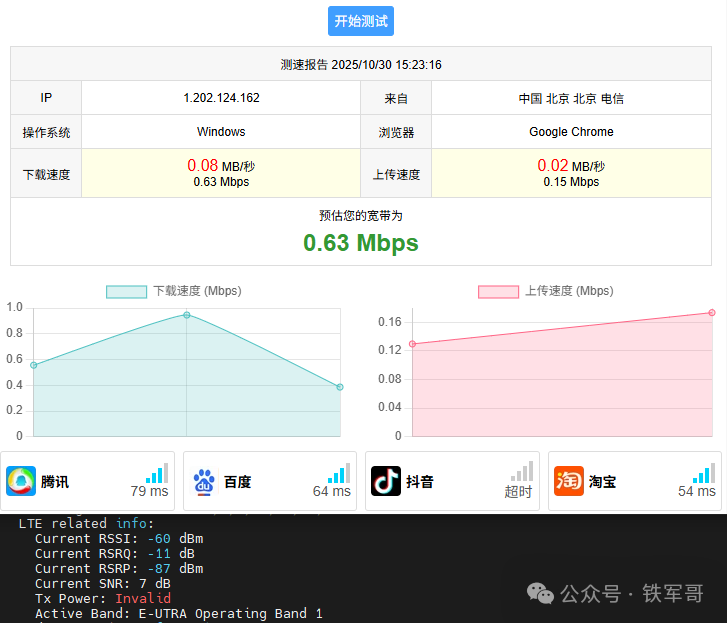Click the Tencent penguin icon
This screenshot has width=727, height=623.
pyautogui.click(x=21, y=481)
